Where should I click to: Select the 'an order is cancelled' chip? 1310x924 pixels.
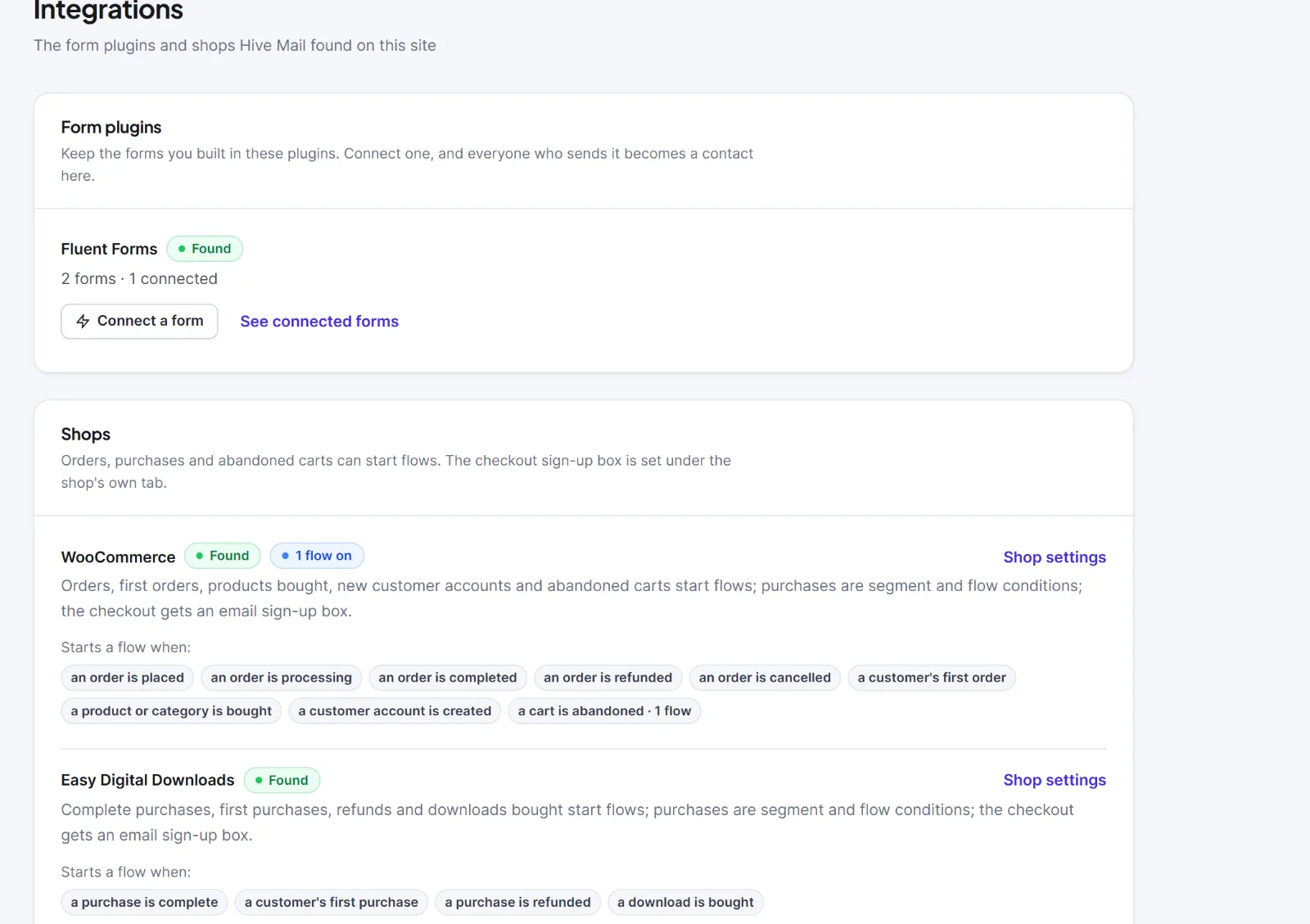coord(765,678)
